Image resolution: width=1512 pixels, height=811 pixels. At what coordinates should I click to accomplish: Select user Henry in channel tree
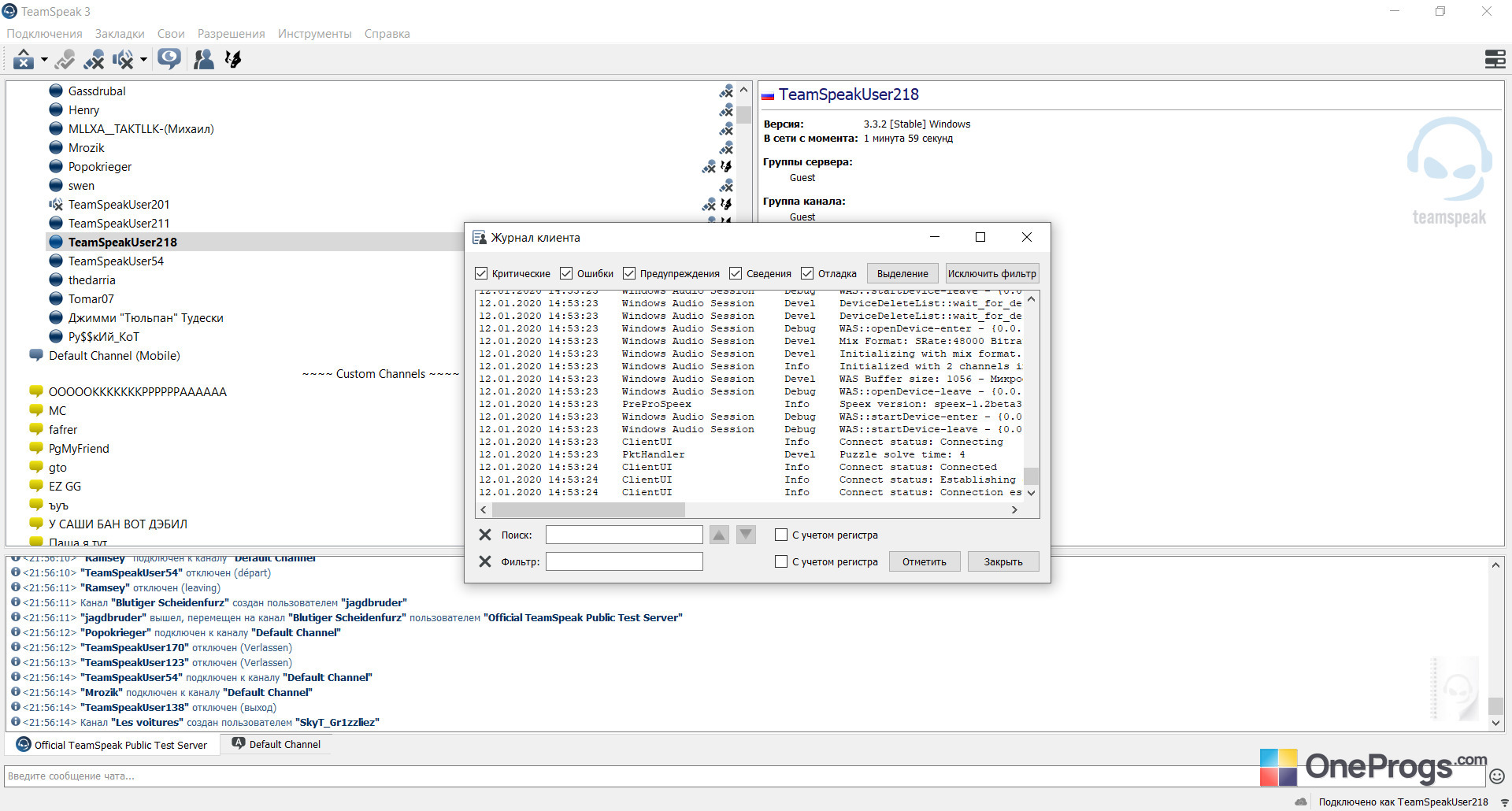(x=83, y=110)
